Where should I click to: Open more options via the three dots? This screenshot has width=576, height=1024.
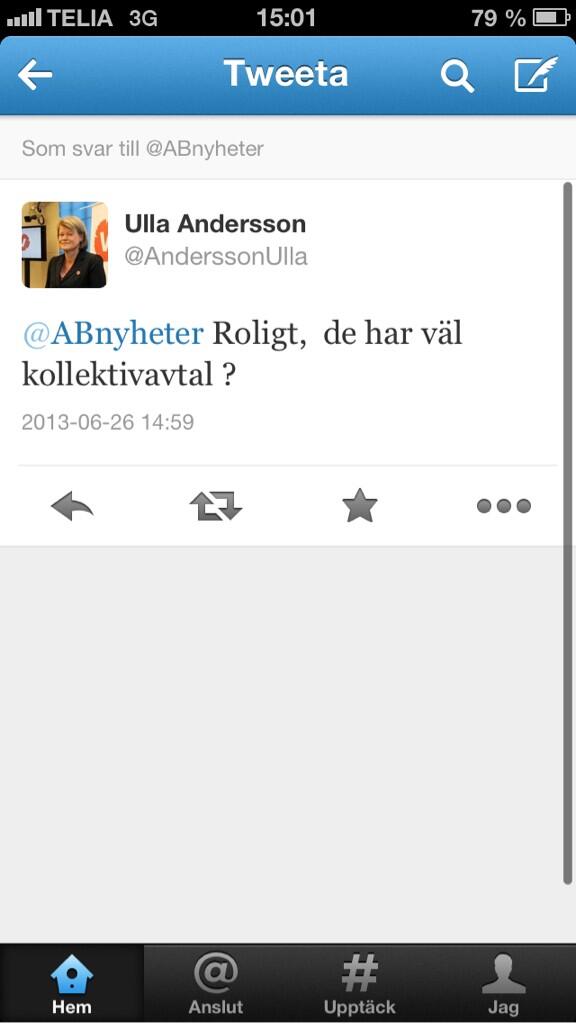504,506
